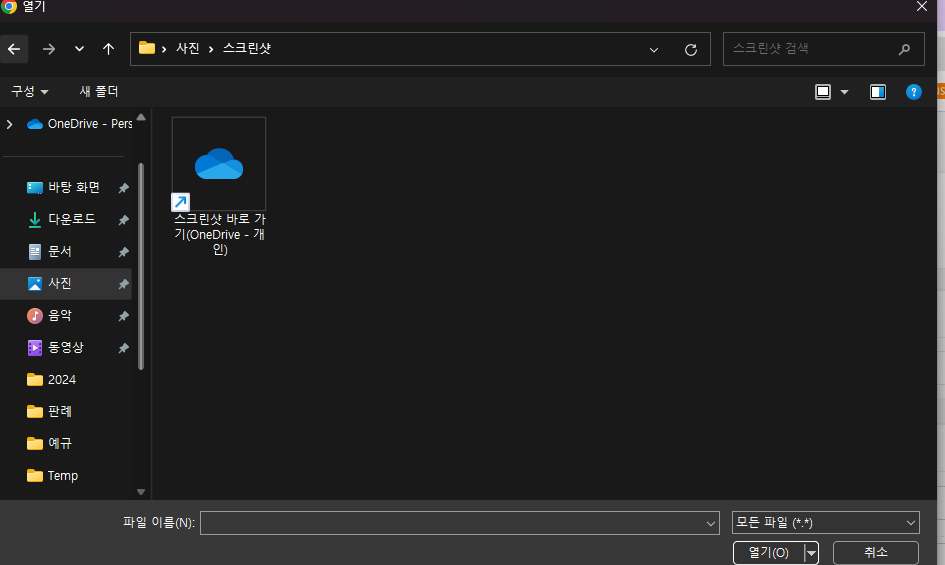Viewport: 945px width, 565px height.
Task: Open help with the question icon
Action: coord(913,92)
